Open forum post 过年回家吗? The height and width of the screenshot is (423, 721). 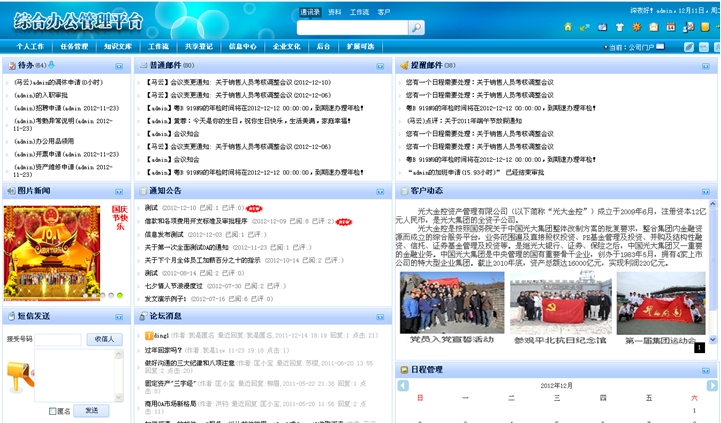pos(163,350)
